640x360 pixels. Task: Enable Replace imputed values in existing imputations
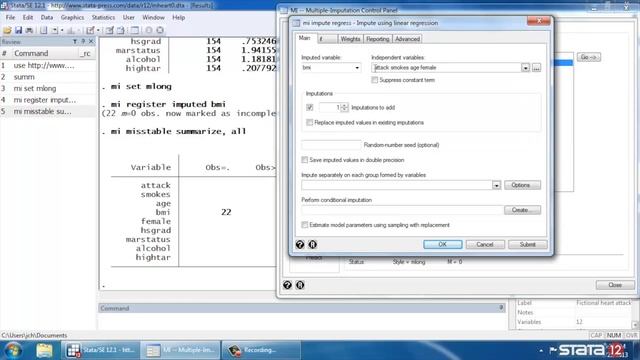click(309, 122)
